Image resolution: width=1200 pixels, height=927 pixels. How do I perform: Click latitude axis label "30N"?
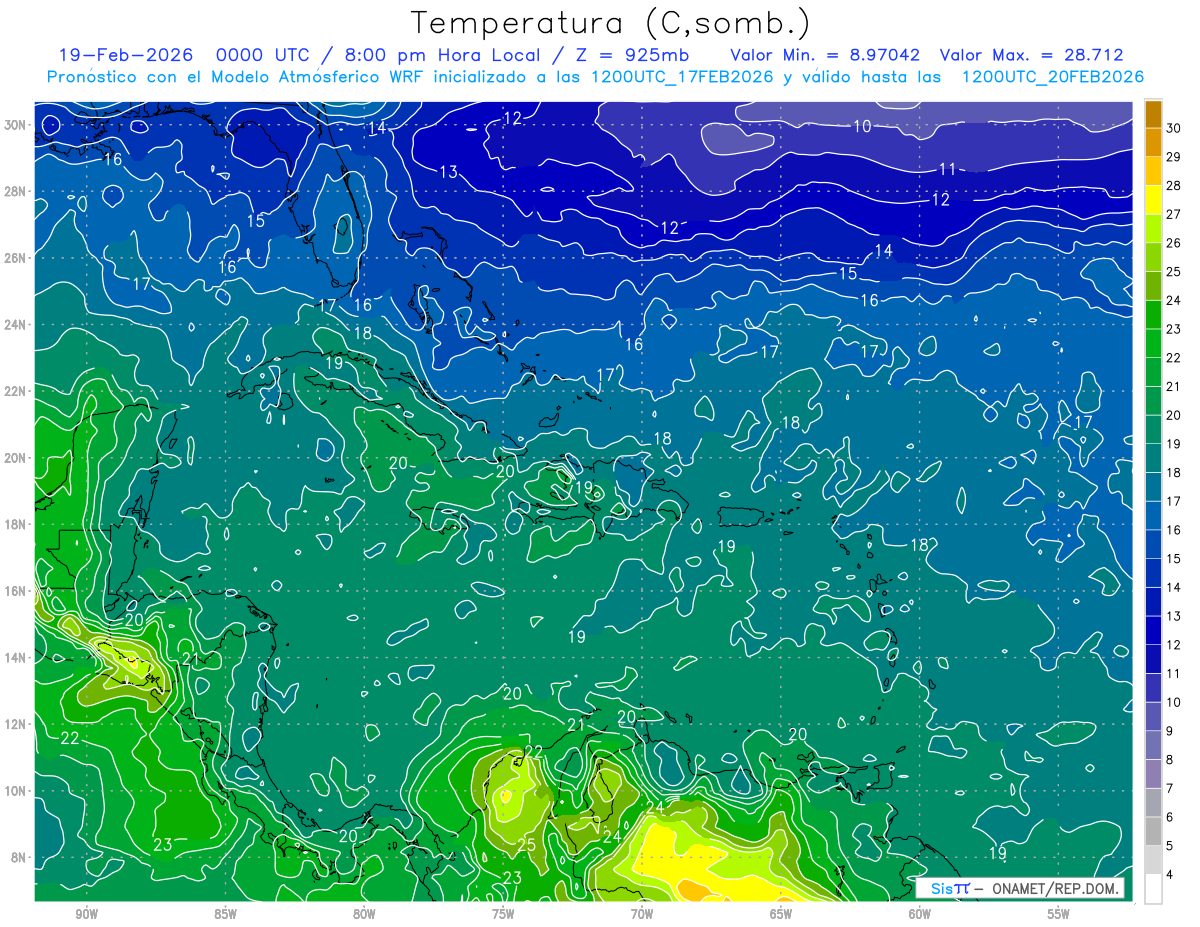pyautogui.click(x=15, y=125)
